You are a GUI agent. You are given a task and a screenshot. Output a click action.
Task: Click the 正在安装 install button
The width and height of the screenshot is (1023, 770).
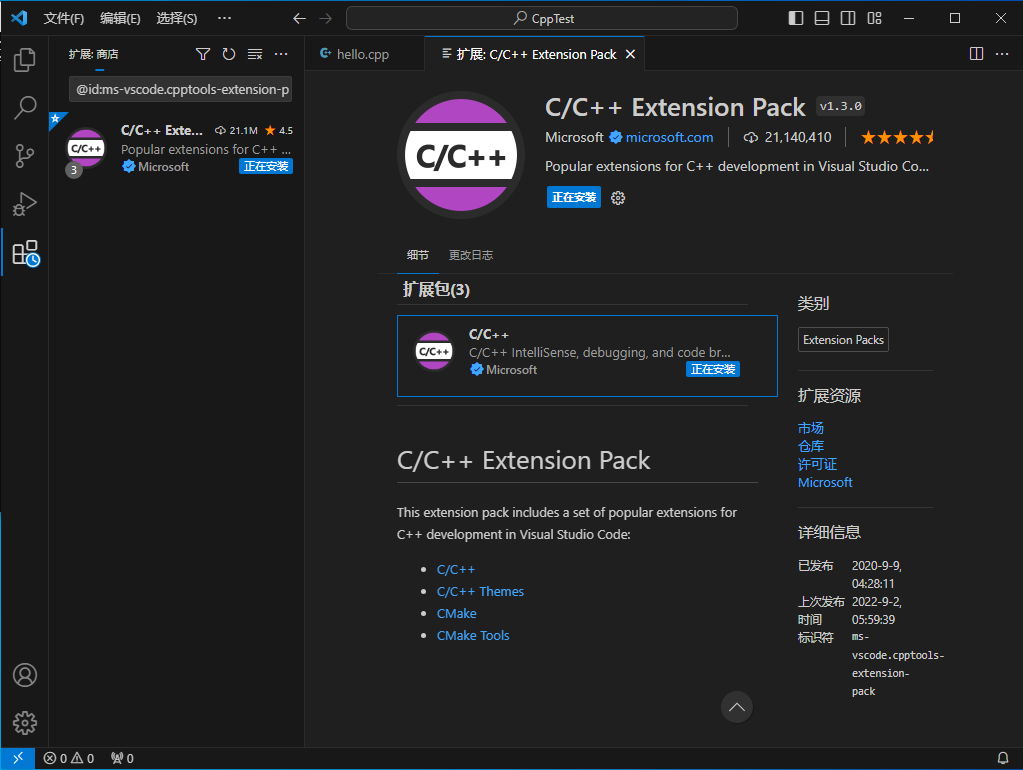pos(573,197)
